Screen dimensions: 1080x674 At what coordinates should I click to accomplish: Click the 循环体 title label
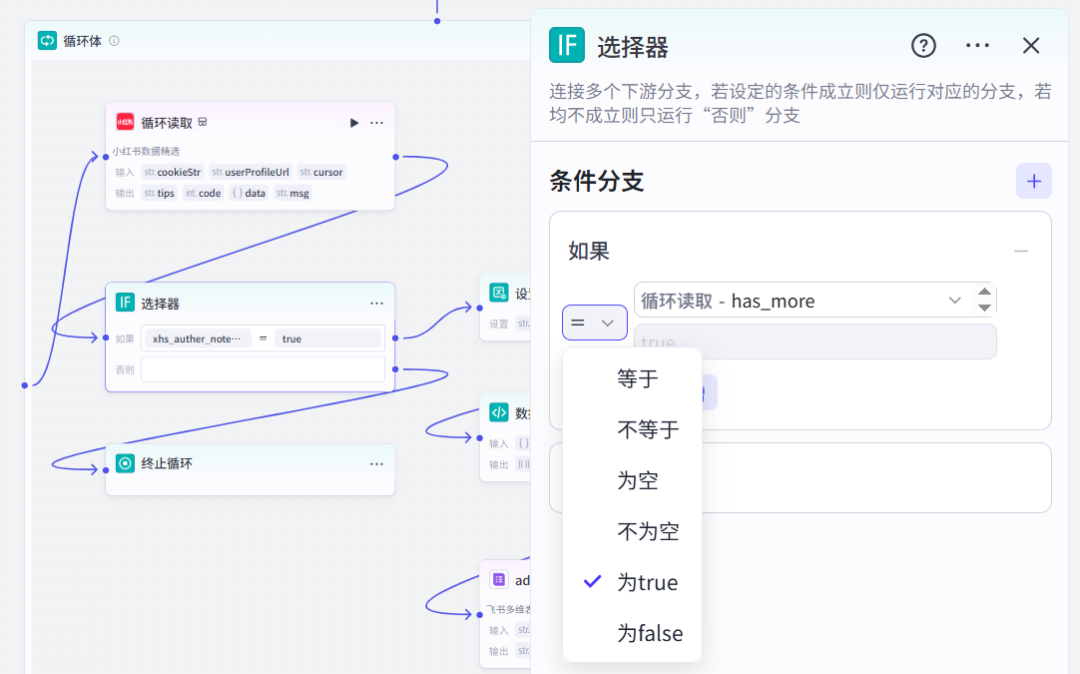(83, 41)
